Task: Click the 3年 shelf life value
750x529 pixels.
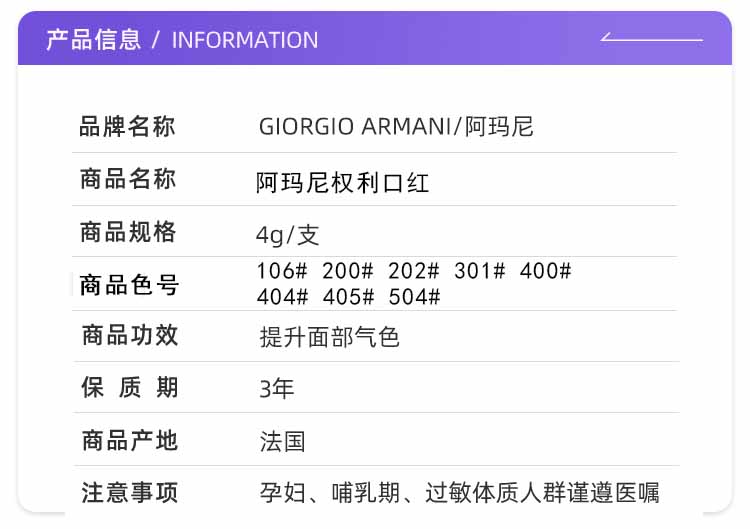Action: [x=277, y=389]
